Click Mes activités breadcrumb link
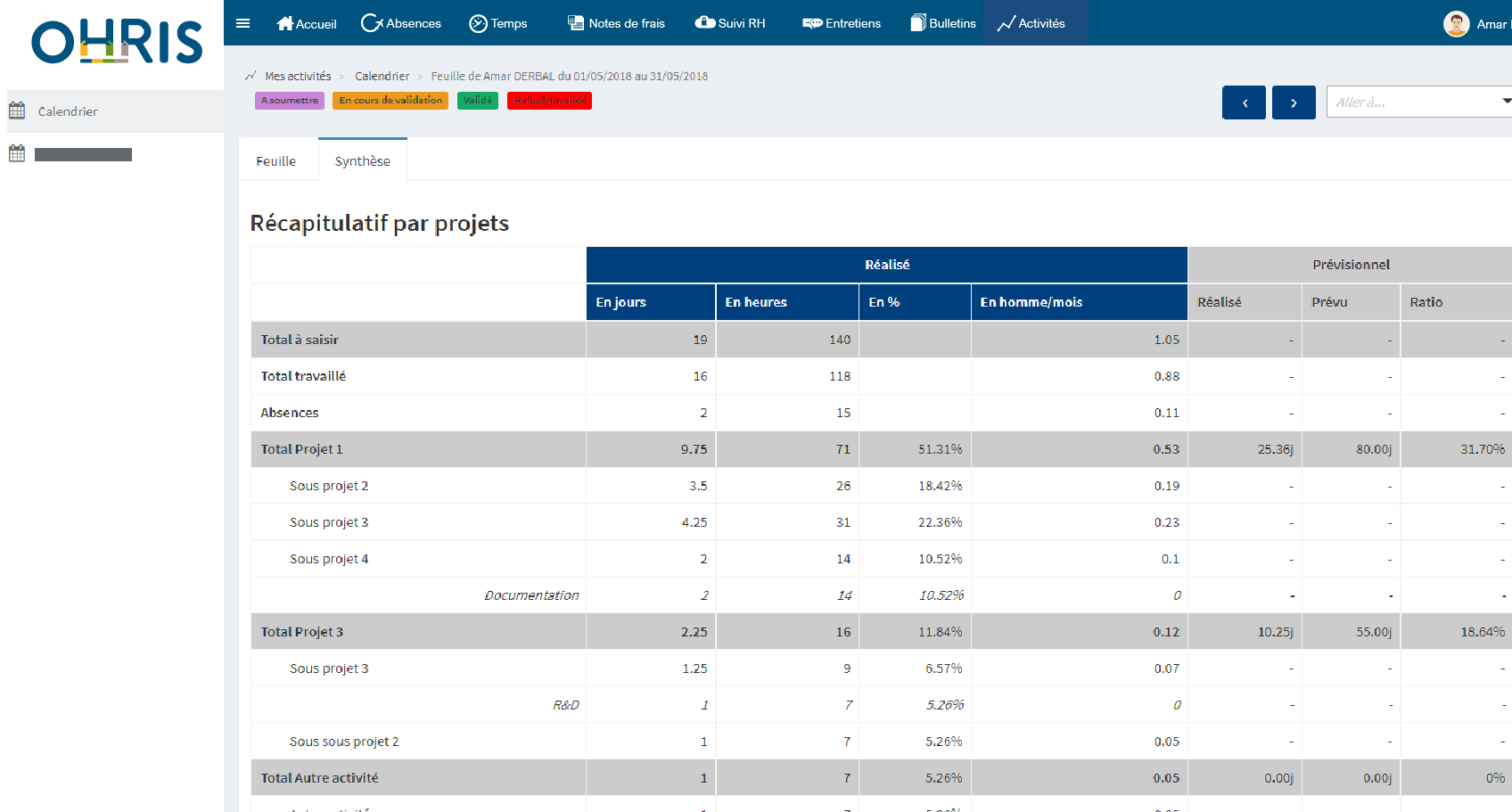This screenshot has width=1512, height=812. [298, 77]
